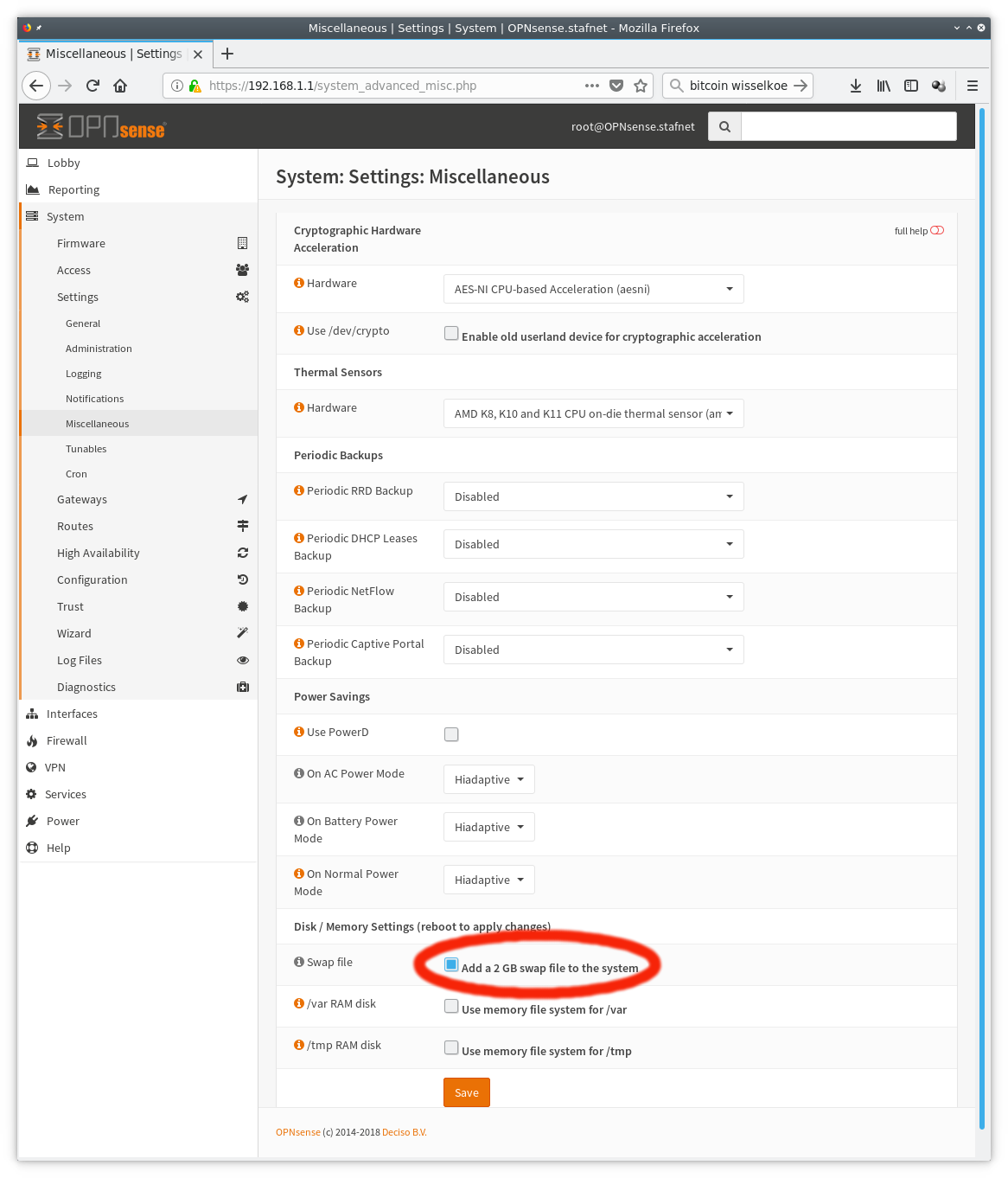
Task: Reload the page with the refresh icon
Action: click(93, 86)
